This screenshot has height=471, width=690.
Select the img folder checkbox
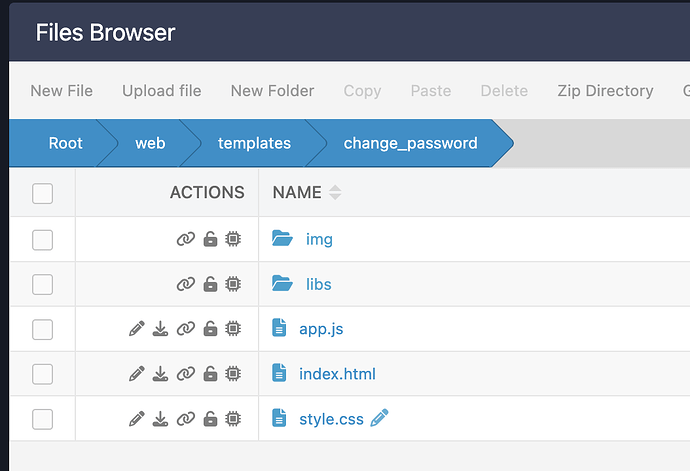coord(42,239)
